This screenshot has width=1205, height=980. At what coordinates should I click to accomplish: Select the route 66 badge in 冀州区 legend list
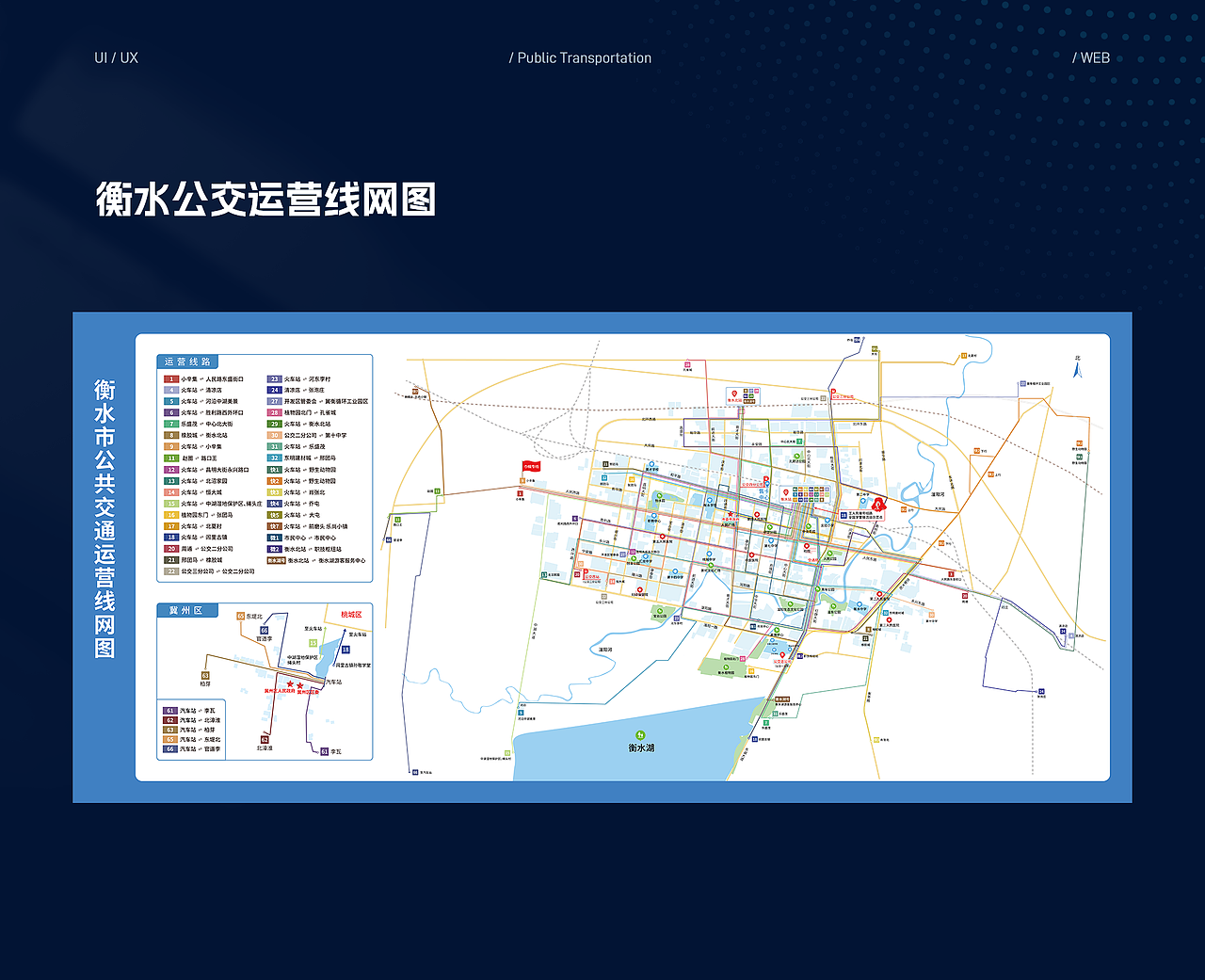170,749
